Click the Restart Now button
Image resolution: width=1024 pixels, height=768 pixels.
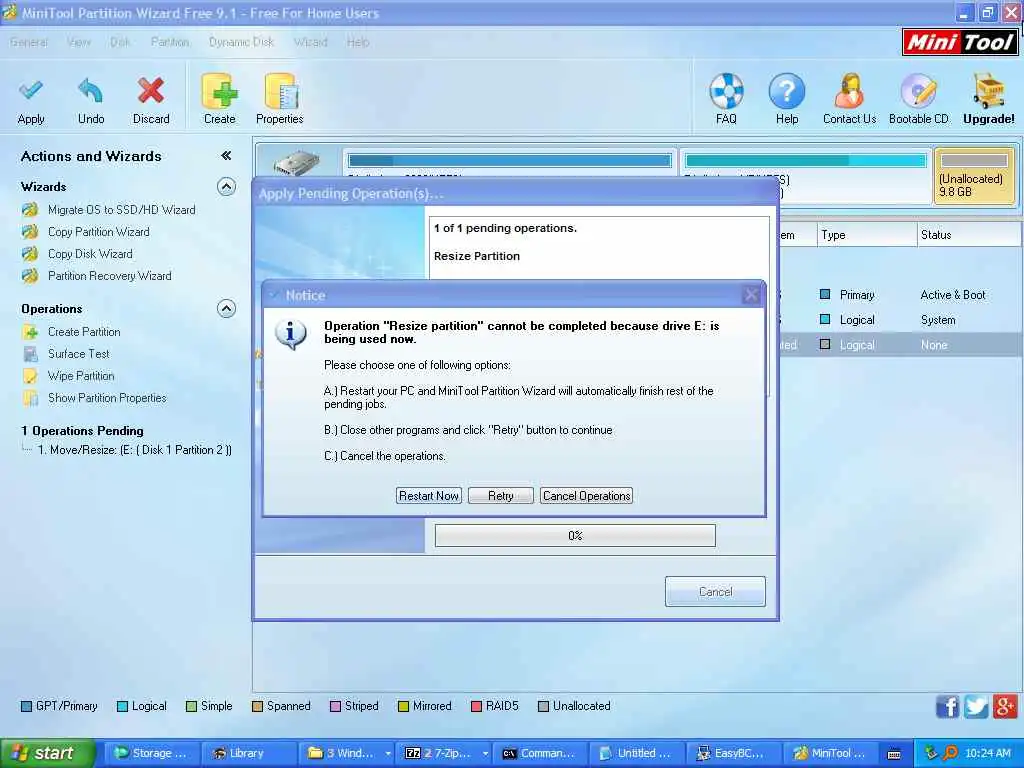[x=429, y=496]
